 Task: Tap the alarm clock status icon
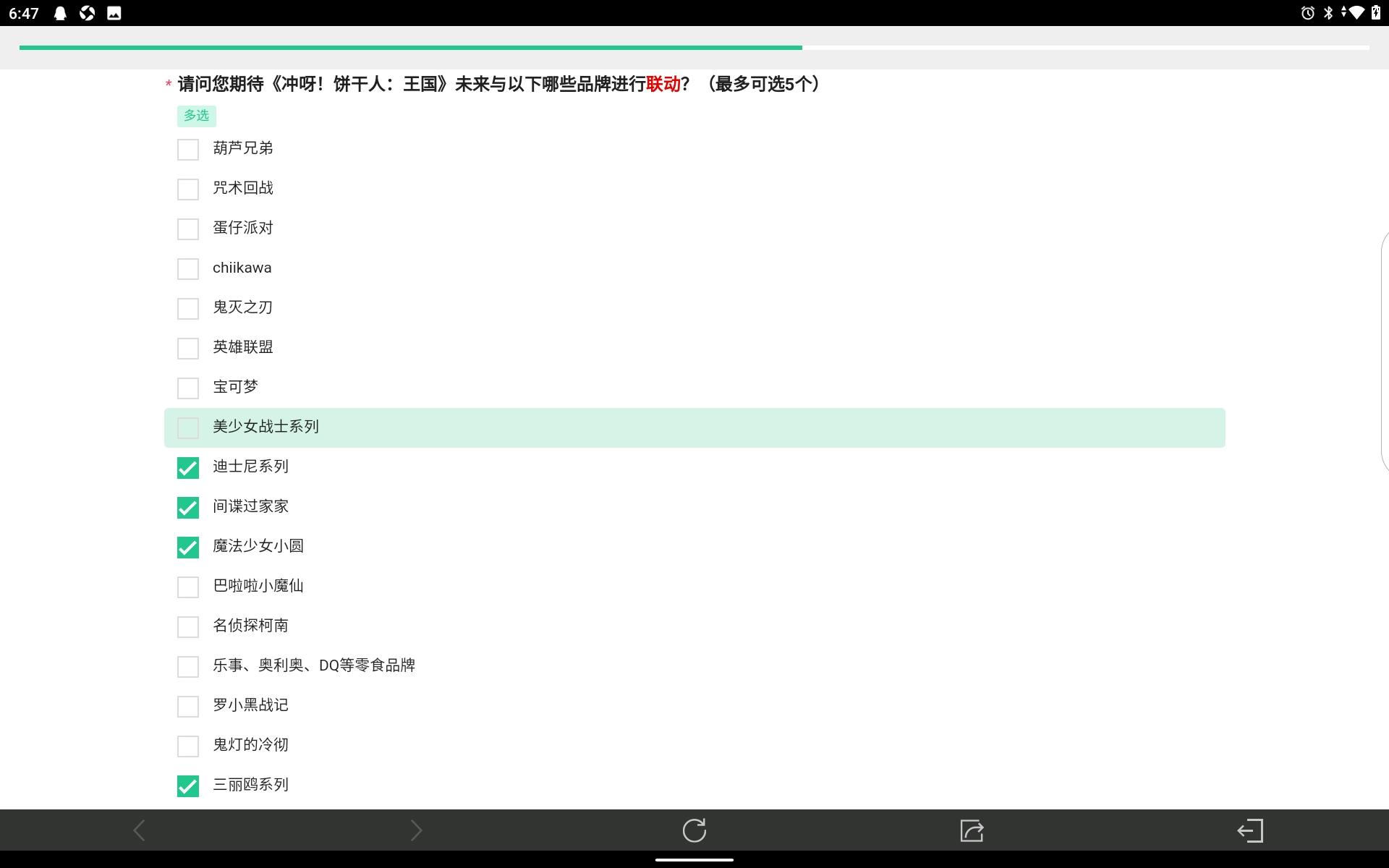[x=1307, y=13]
